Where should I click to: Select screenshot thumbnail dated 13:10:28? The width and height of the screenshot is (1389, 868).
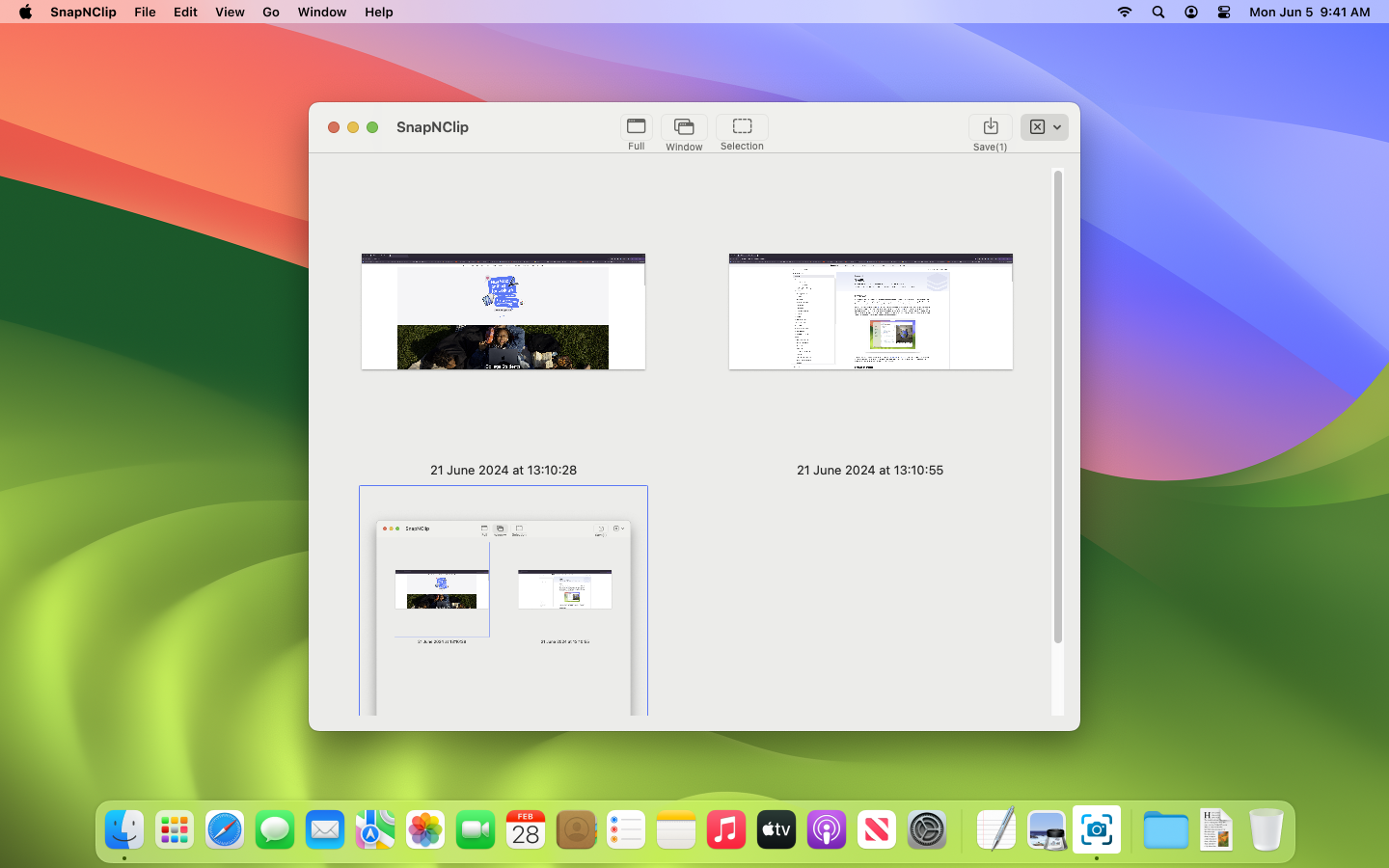pyautogui.click(x=504, y=312)
